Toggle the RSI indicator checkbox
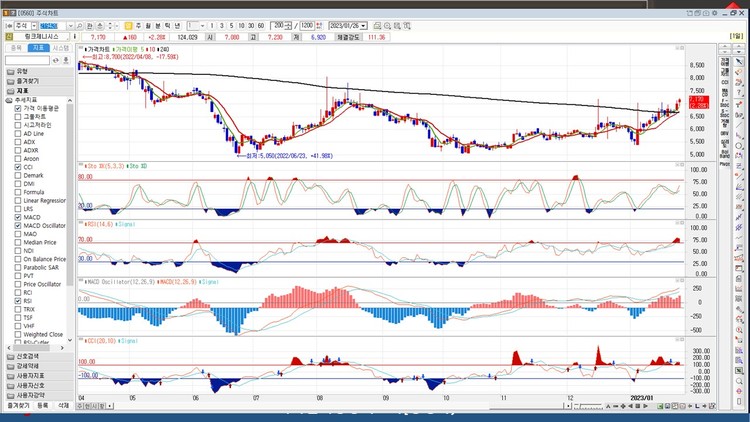This screenshot has width=750, height=422. coord(18,300)
